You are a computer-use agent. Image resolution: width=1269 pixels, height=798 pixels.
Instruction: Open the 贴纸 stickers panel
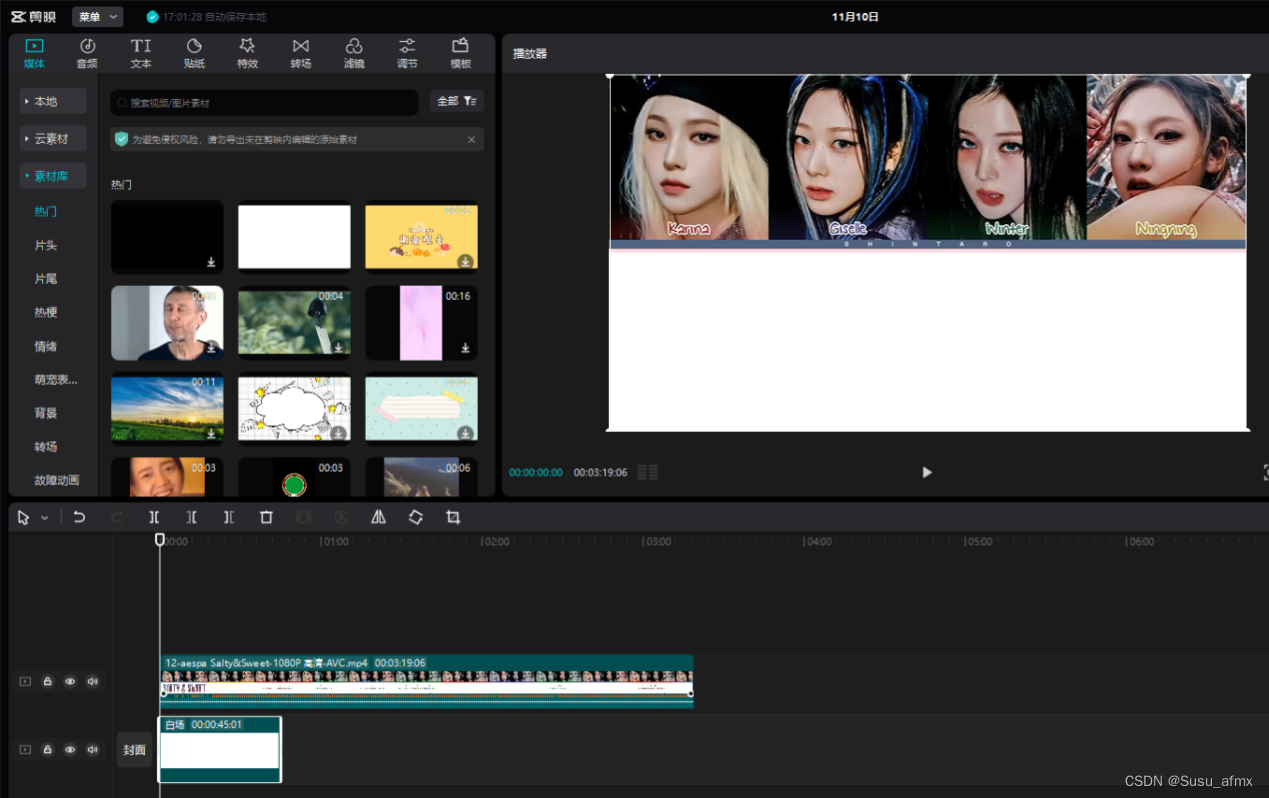[194, 53]
